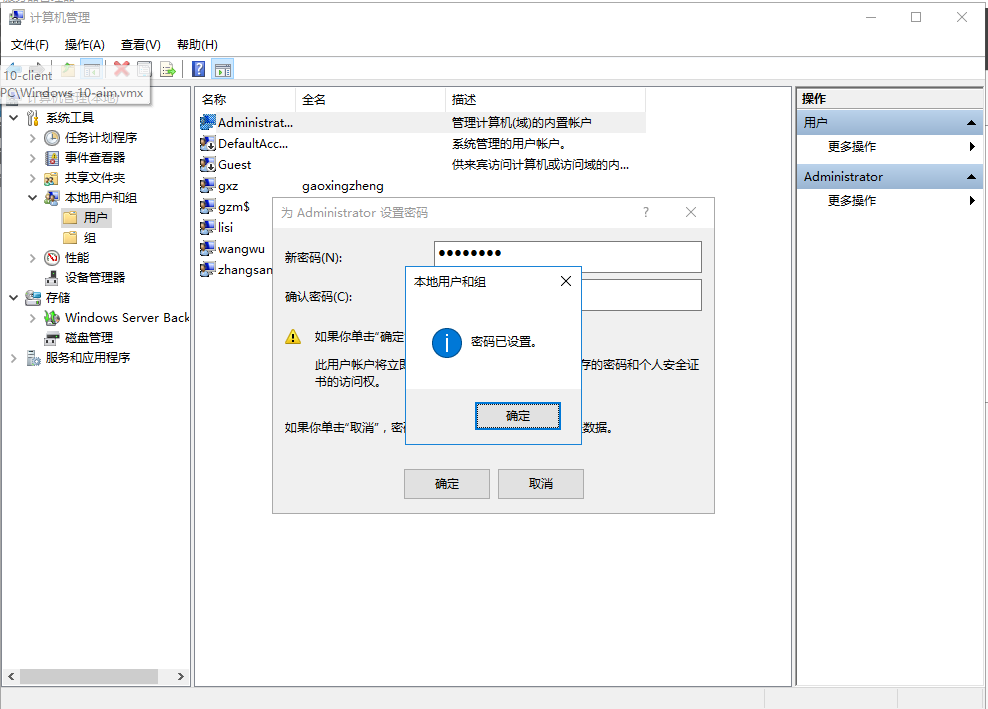Image resolution: width=988 pixels, height=709 pixels.
Task: Select the DefaultAccount user icon
Action: click(x=207, y=144)
